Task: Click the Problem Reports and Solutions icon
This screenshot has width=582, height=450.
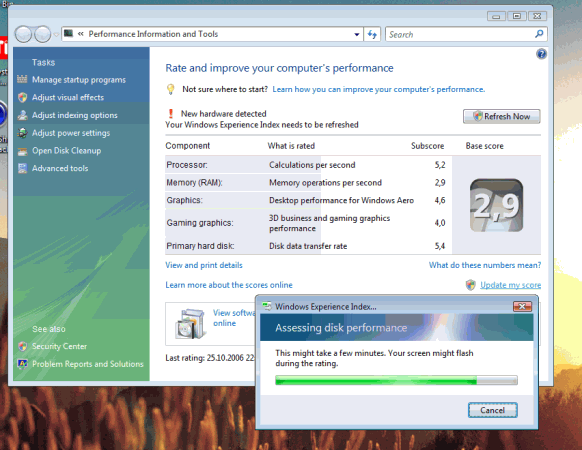Action: coord(22,364)
